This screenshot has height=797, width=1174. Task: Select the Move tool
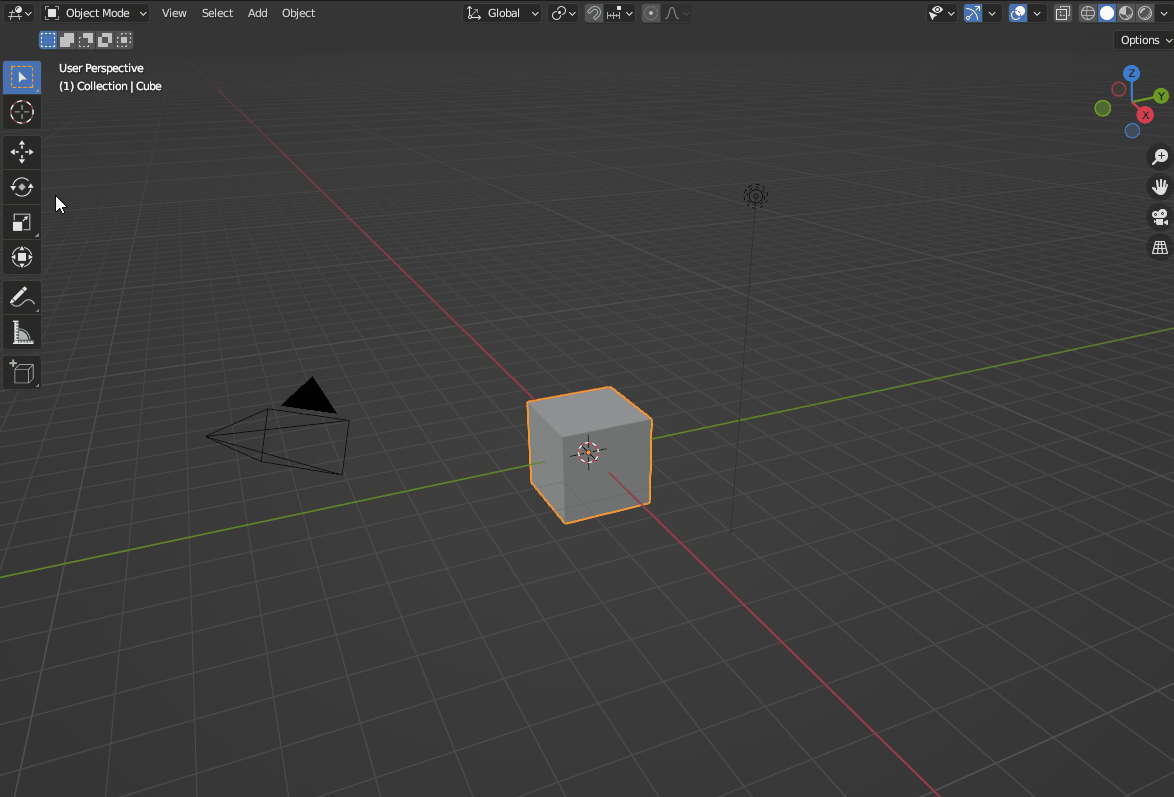click(x=22, y=152)
